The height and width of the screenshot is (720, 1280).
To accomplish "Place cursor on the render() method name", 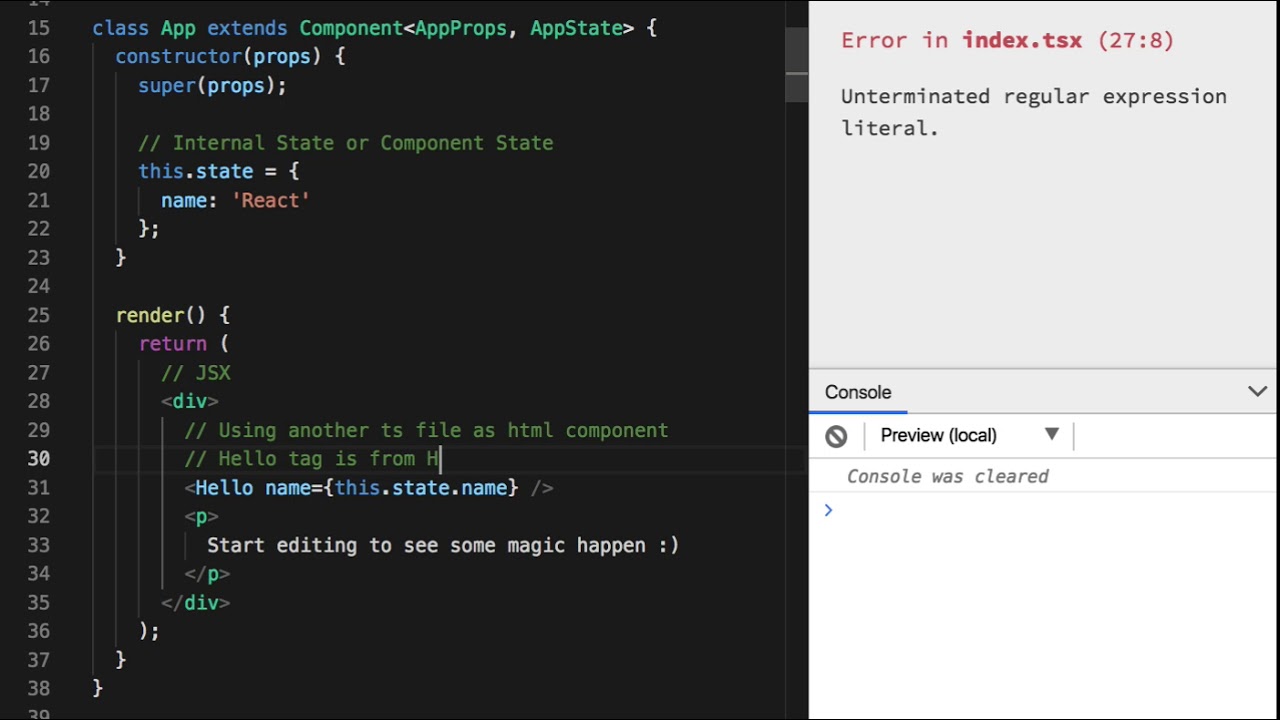I will click(x=149, y=315).
